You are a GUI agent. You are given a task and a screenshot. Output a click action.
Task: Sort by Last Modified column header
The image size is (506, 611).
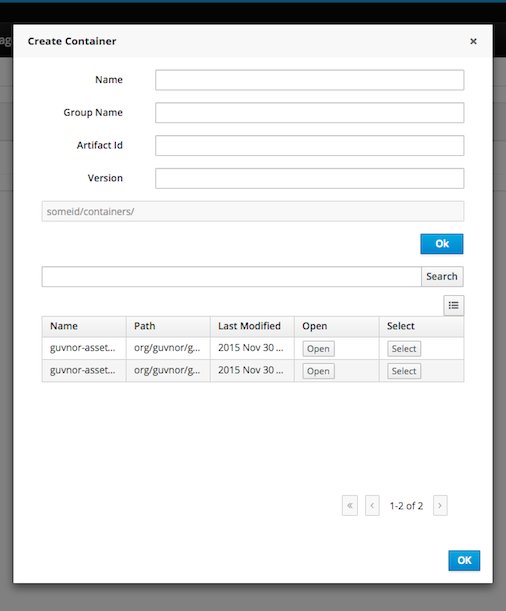252,326
